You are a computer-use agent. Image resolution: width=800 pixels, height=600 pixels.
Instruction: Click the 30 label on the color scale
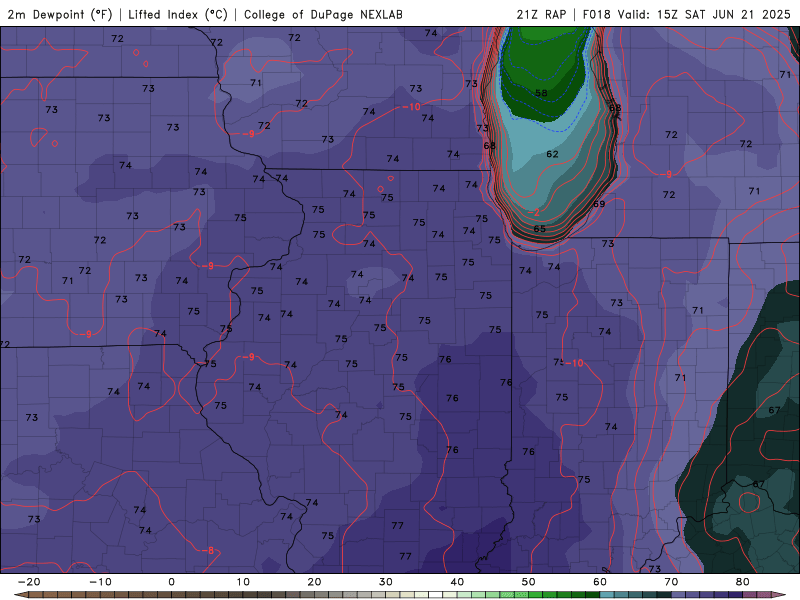(x=386, y=582)
